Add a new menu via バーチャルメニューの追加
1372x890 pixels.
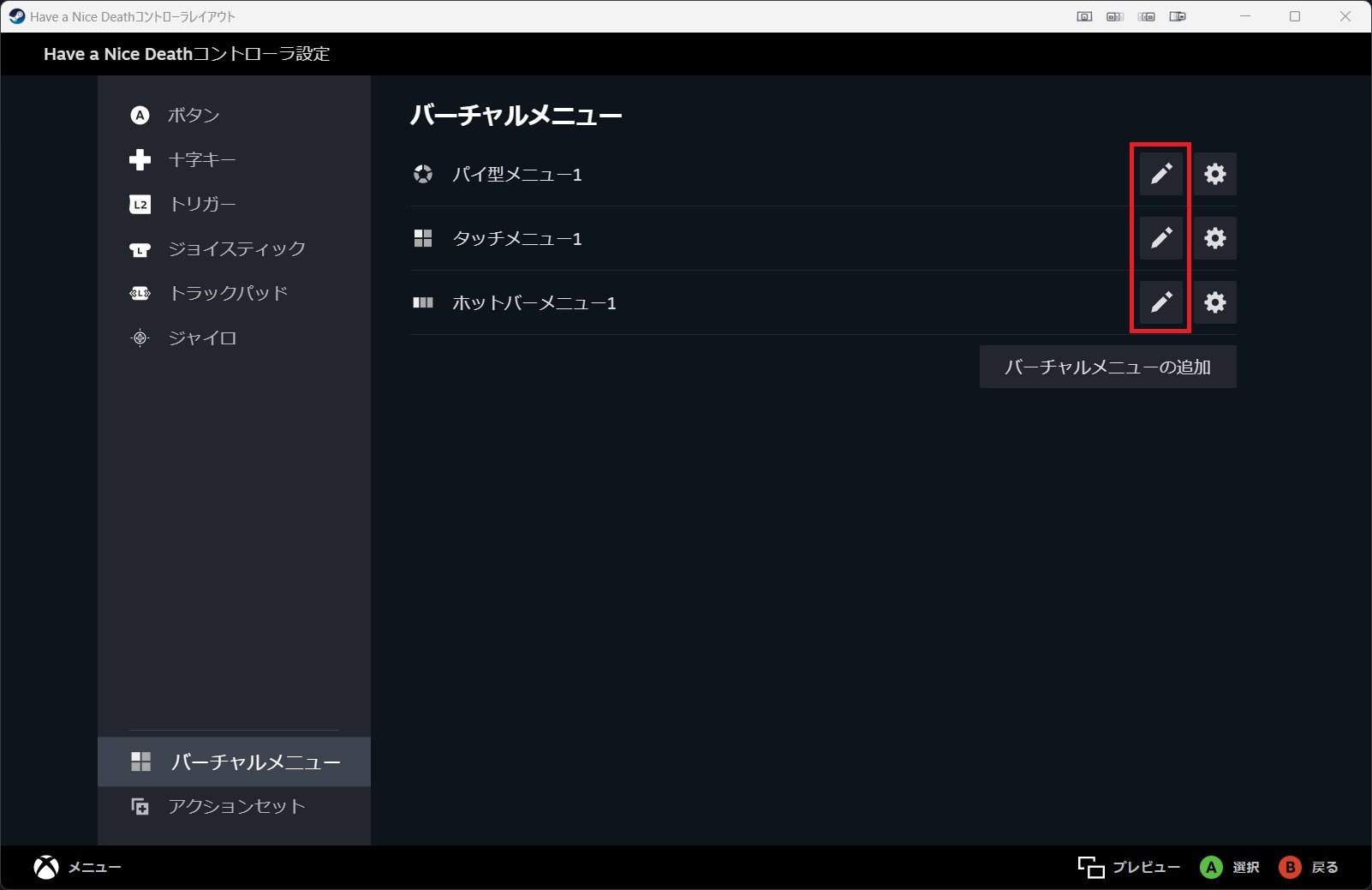pyautogui.click(x=1107, y=367)
